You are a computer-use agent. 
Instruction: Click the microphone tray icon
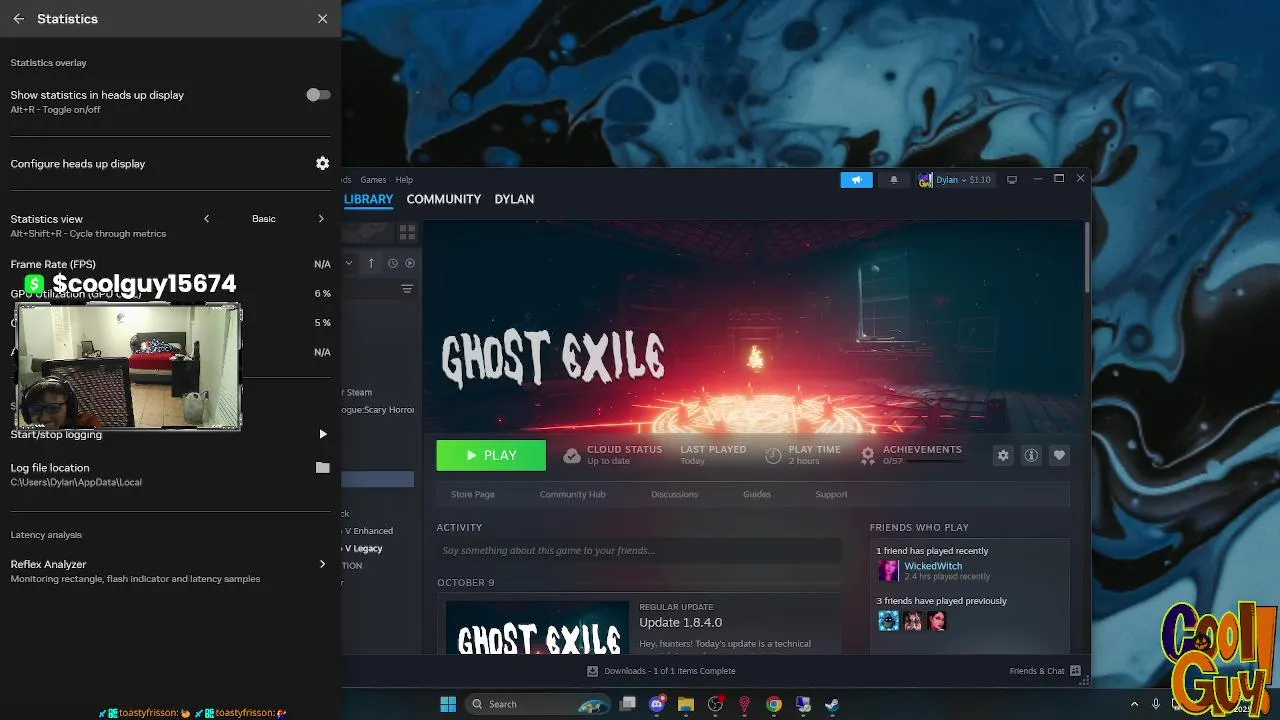(1157, 704)
